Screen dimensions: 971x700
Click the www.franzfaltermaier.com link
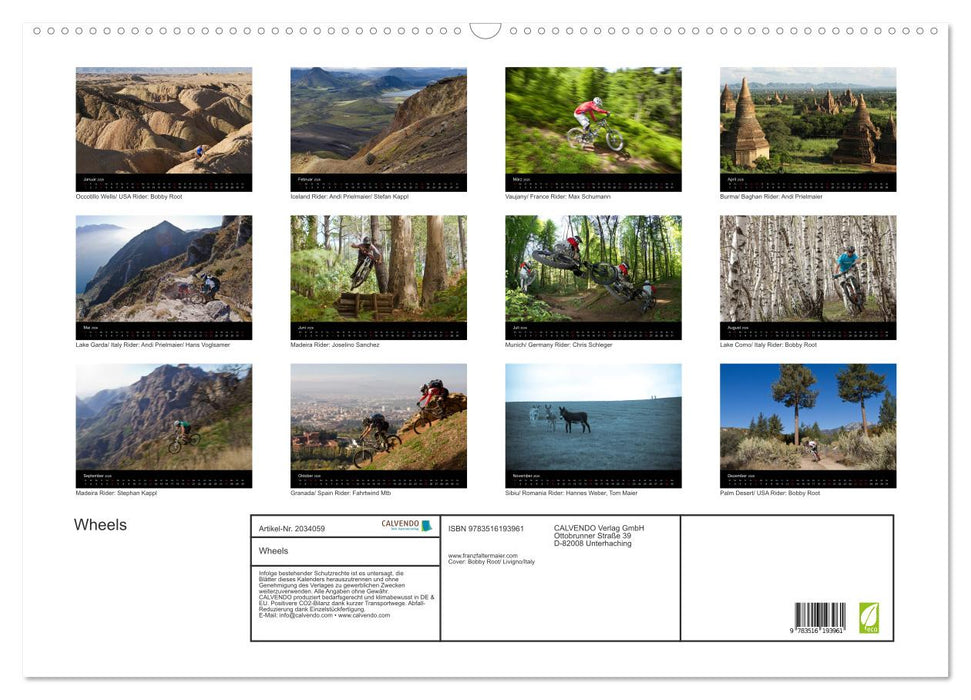pyautogui.click(x=482, y=556)
